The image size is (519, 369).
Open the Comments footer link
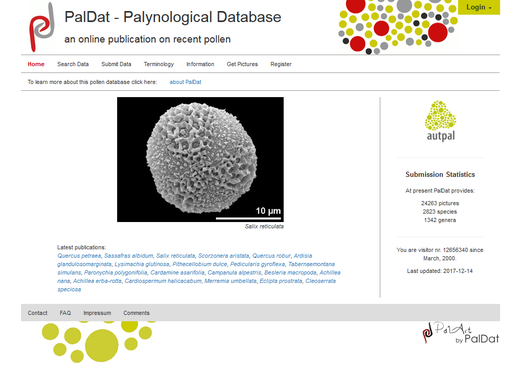click(136, 313)
